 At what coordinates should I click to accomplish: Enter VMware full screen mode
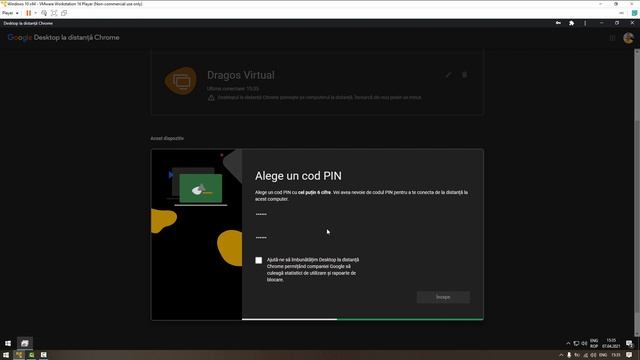[x=54, y=13]
